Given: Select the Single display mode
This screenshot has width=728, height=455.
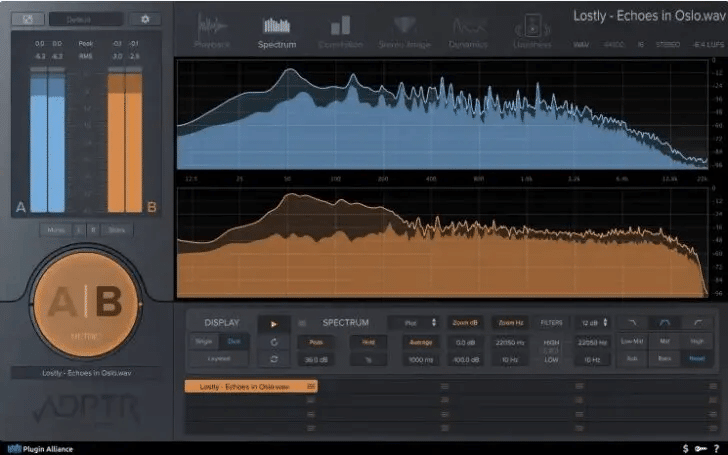Looking at the screenshot, I should (203, 342).
